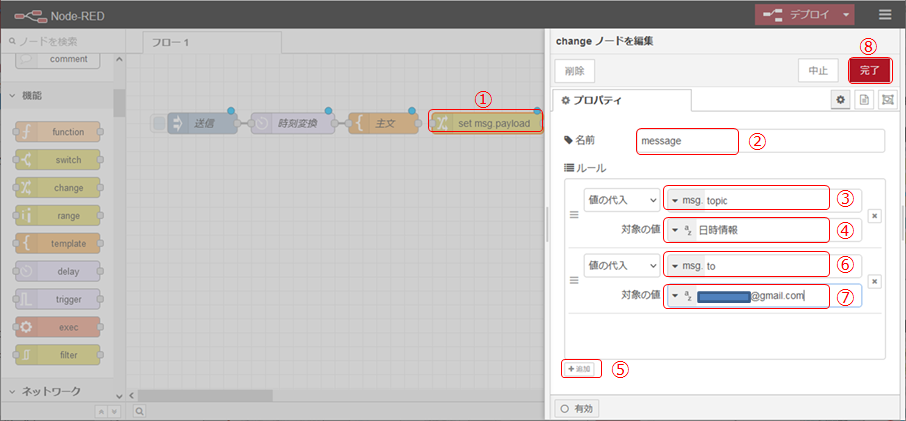Click the 追加 add rule button

point(581,369)
